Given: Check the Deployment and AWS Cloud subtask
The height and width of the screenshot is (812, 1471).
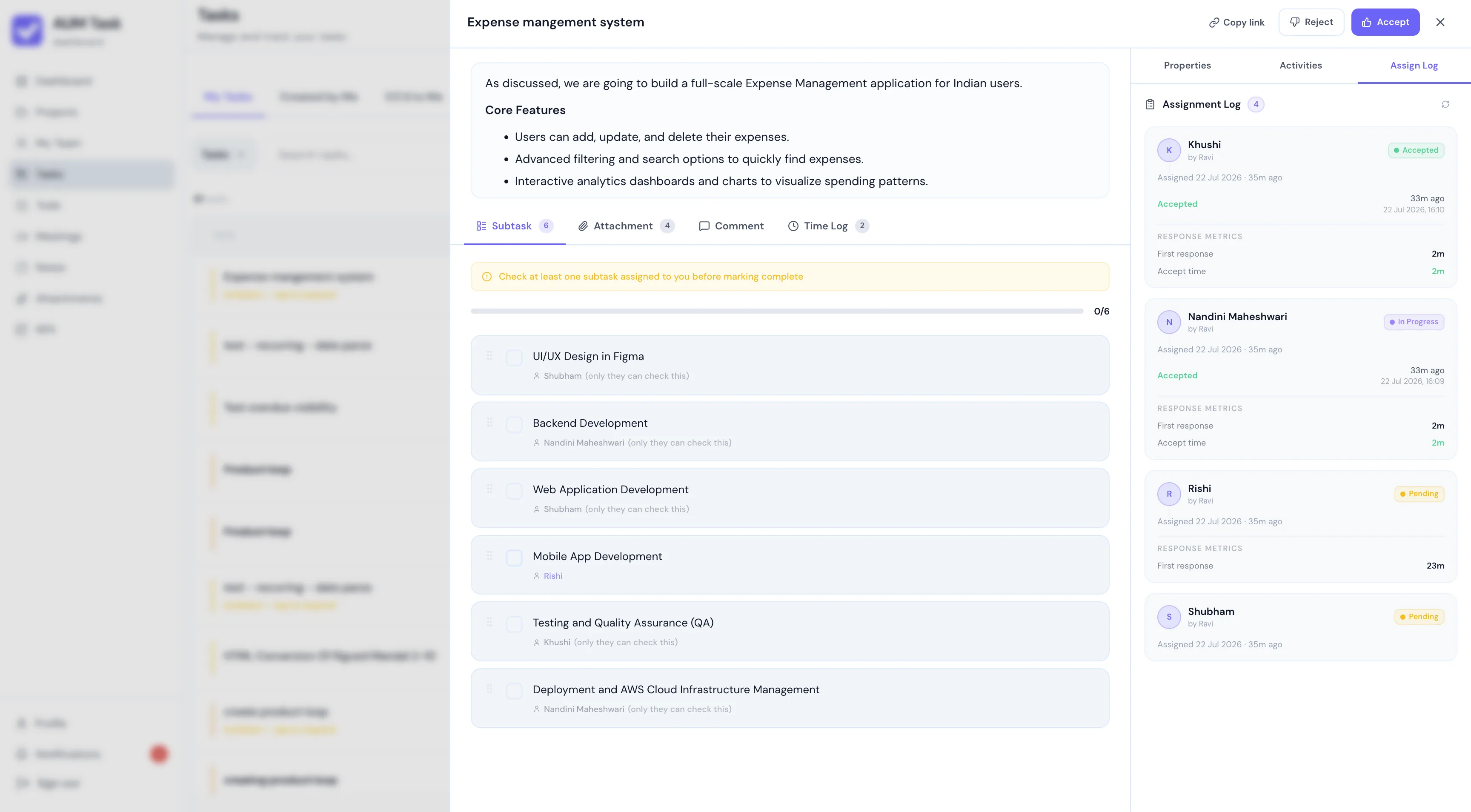Looking at the screenshot, I should (x=514, y=692).
